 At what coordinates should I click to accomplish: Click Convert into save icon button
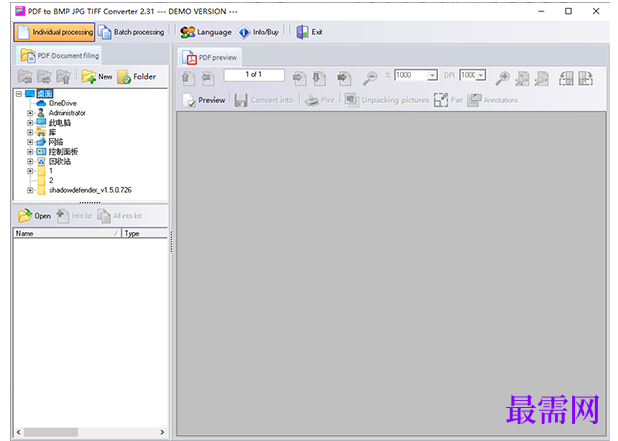click(264, 100)
